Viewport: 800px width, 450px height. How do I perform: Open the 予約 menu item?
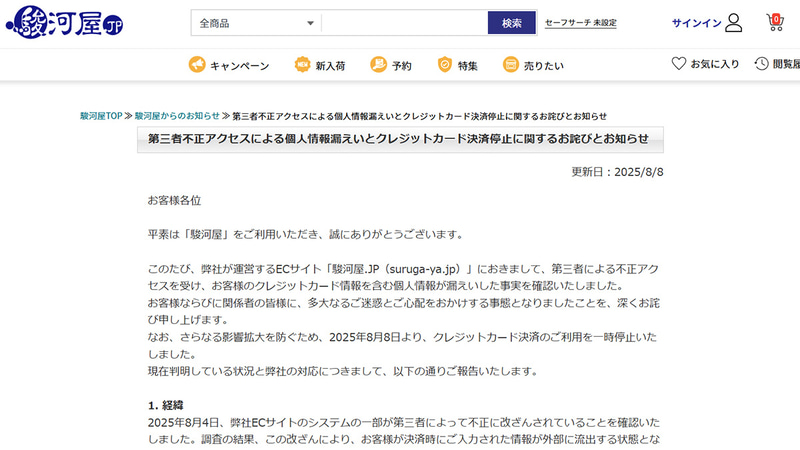(x=402, y=66)
